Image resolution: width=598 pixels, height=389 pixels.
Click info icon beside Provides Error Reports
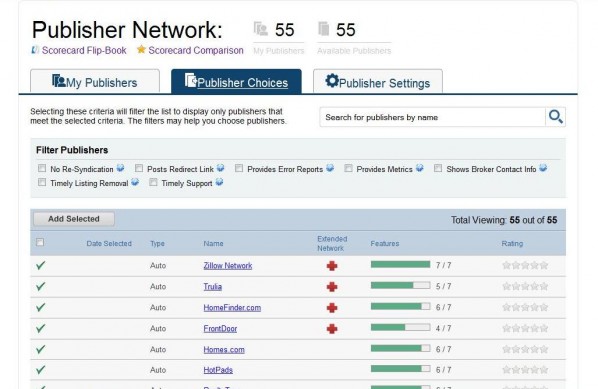pyautogui.click(x=330, y=168)
